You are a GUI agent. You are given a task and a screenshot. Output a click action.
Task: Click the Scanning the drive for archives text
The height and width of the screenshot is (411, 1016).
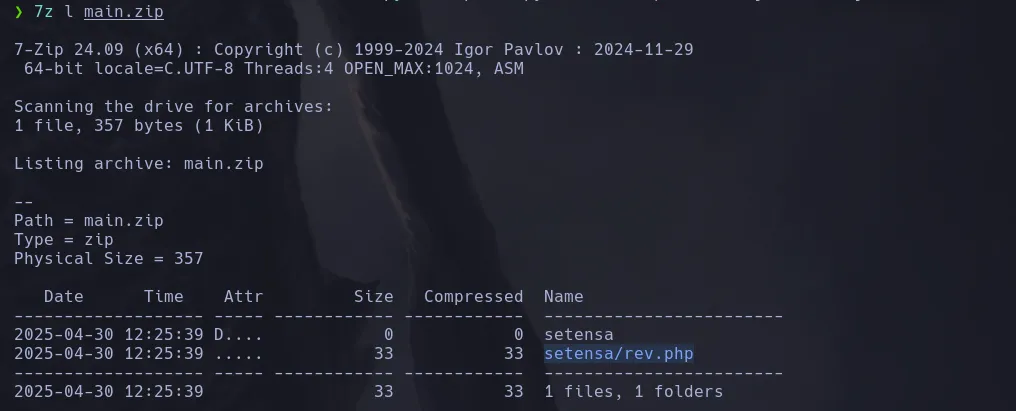coord(173,106)
